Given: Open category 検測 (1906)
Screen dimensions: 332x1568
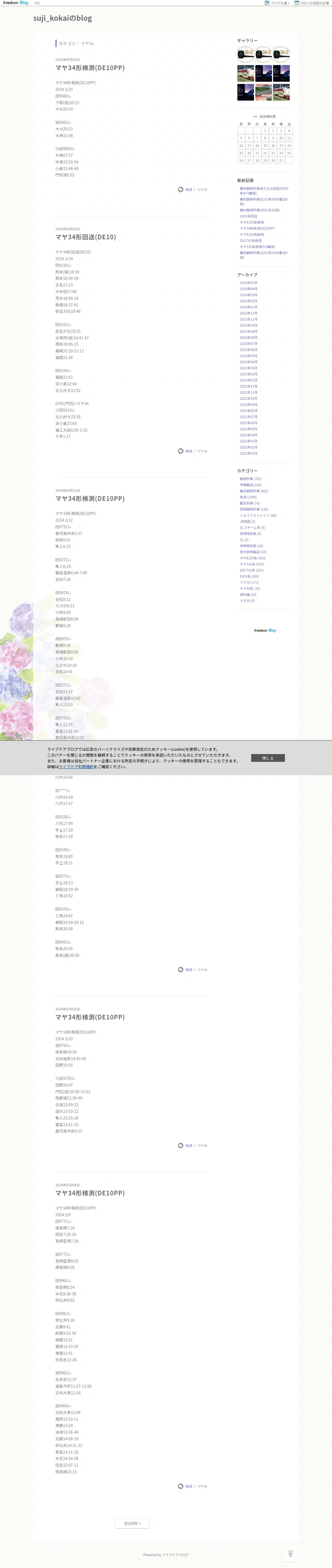Looking at the screenshot, I should (x=248, y=497).
